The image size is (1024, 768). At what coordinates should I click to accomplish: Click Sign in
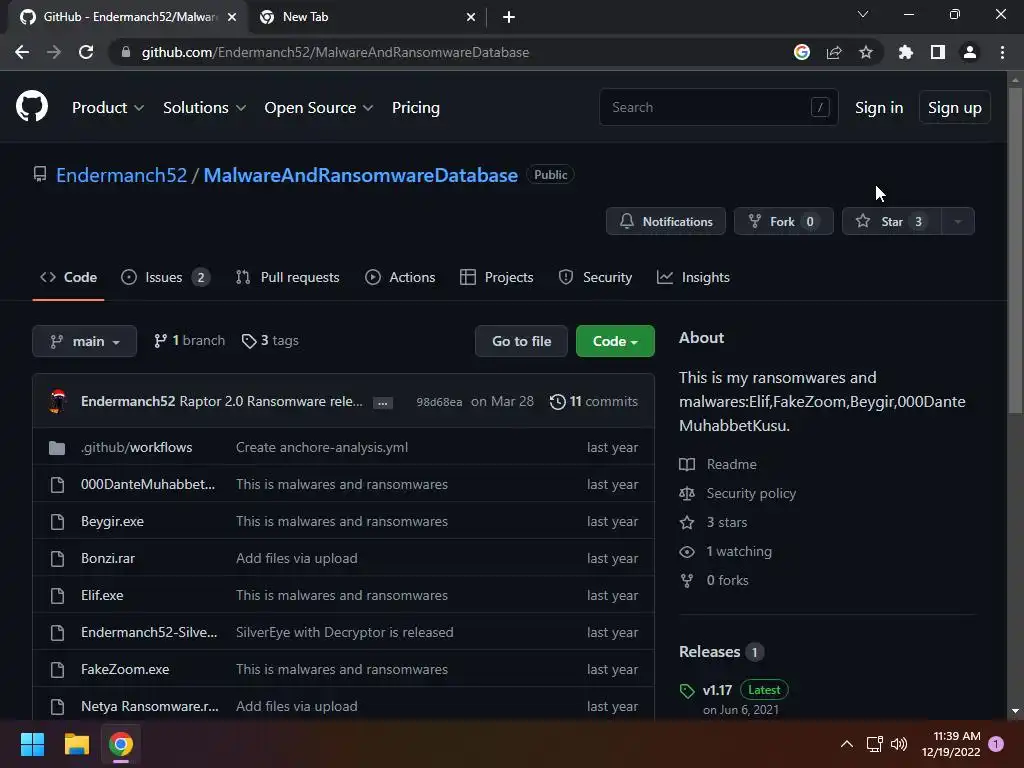click(x=879, y=108)
